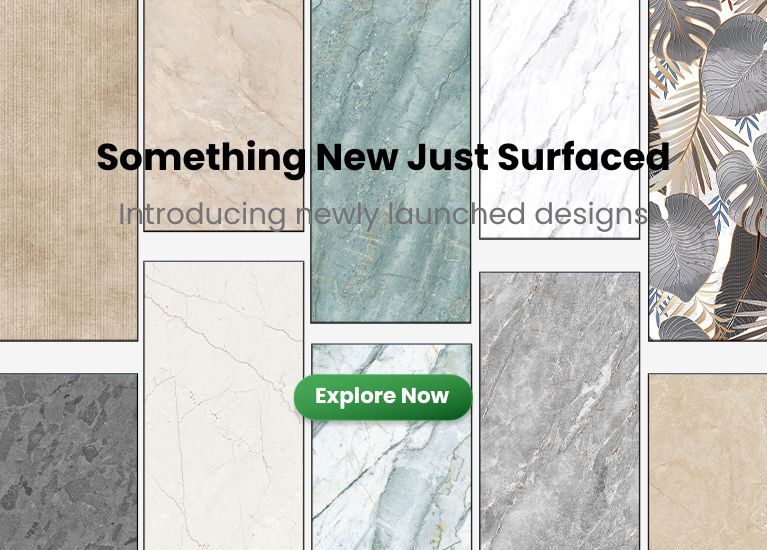The image size is (767, 550).
Task: Select the "Something New Just Surfaced" heading
Action: point(383,158)
